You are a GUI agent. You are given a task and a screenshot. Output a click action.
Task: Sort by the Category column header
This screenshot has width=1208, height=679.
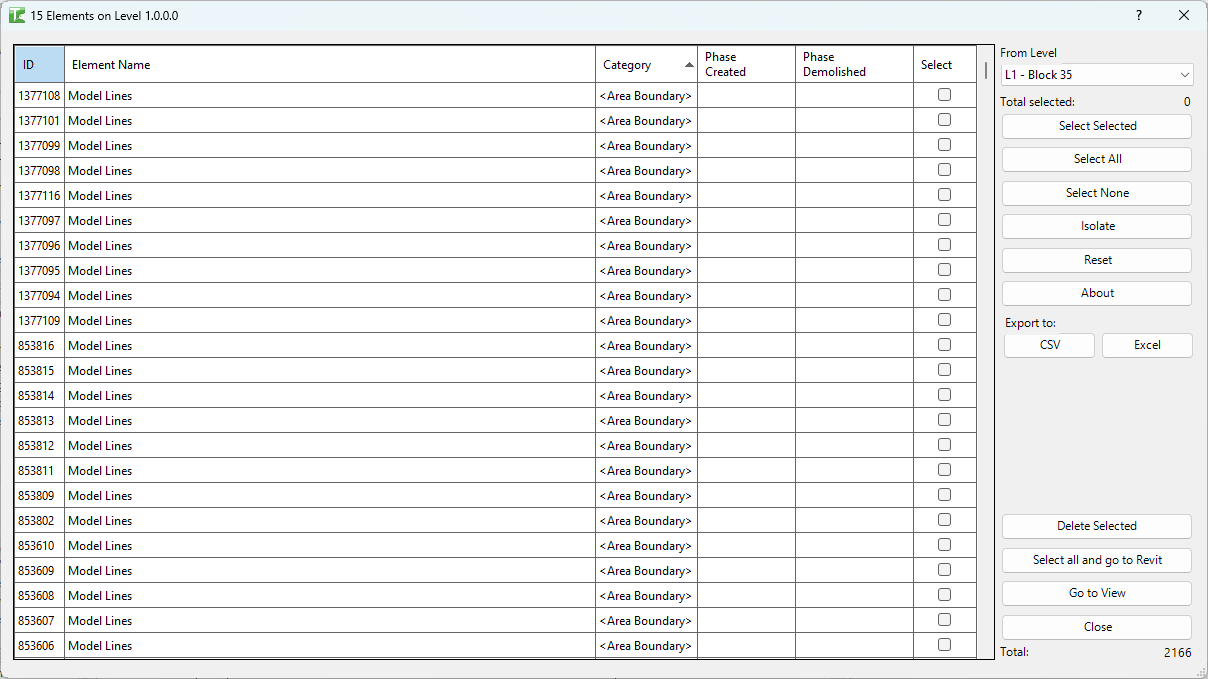[646, 65]
